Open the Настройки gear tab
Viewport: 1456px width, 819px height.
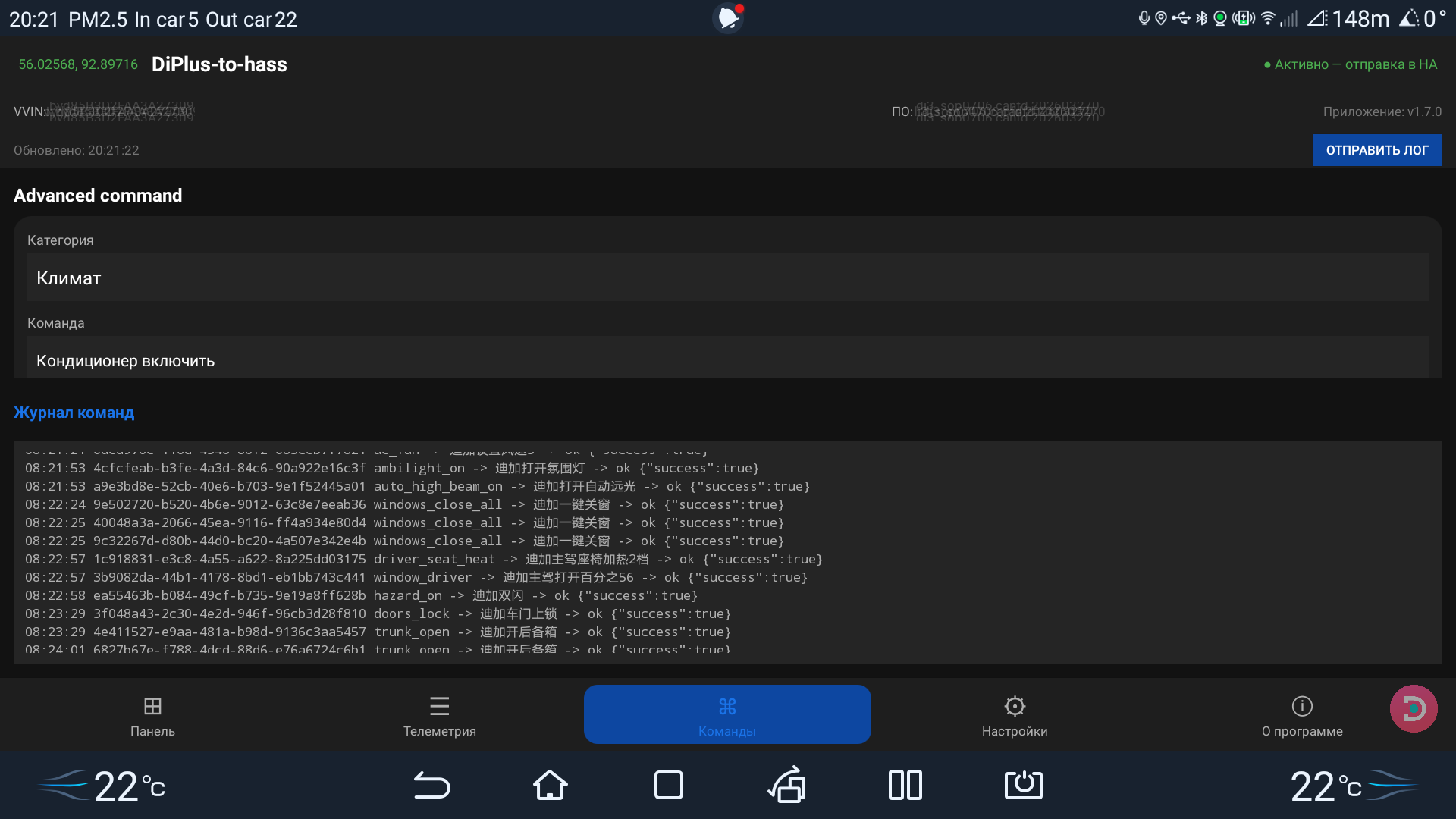[1015, 715]
